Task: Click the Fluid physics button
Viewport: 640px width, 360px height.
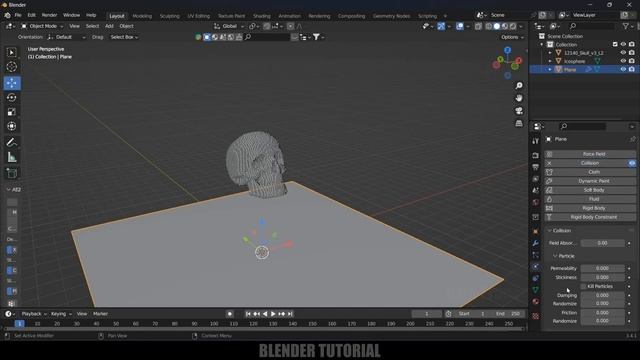Action: pyautogui.click(x=590, y=199)
